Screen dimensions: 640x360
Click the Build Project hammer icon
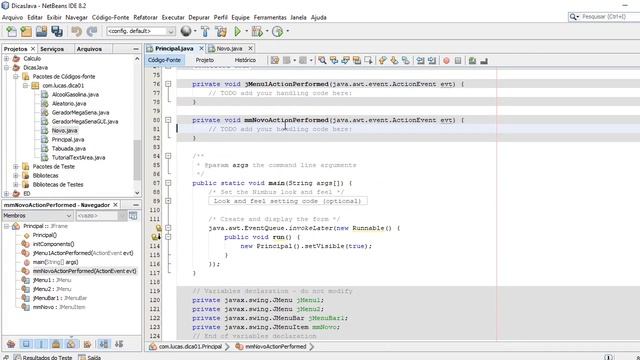click(x=205, y=31)
